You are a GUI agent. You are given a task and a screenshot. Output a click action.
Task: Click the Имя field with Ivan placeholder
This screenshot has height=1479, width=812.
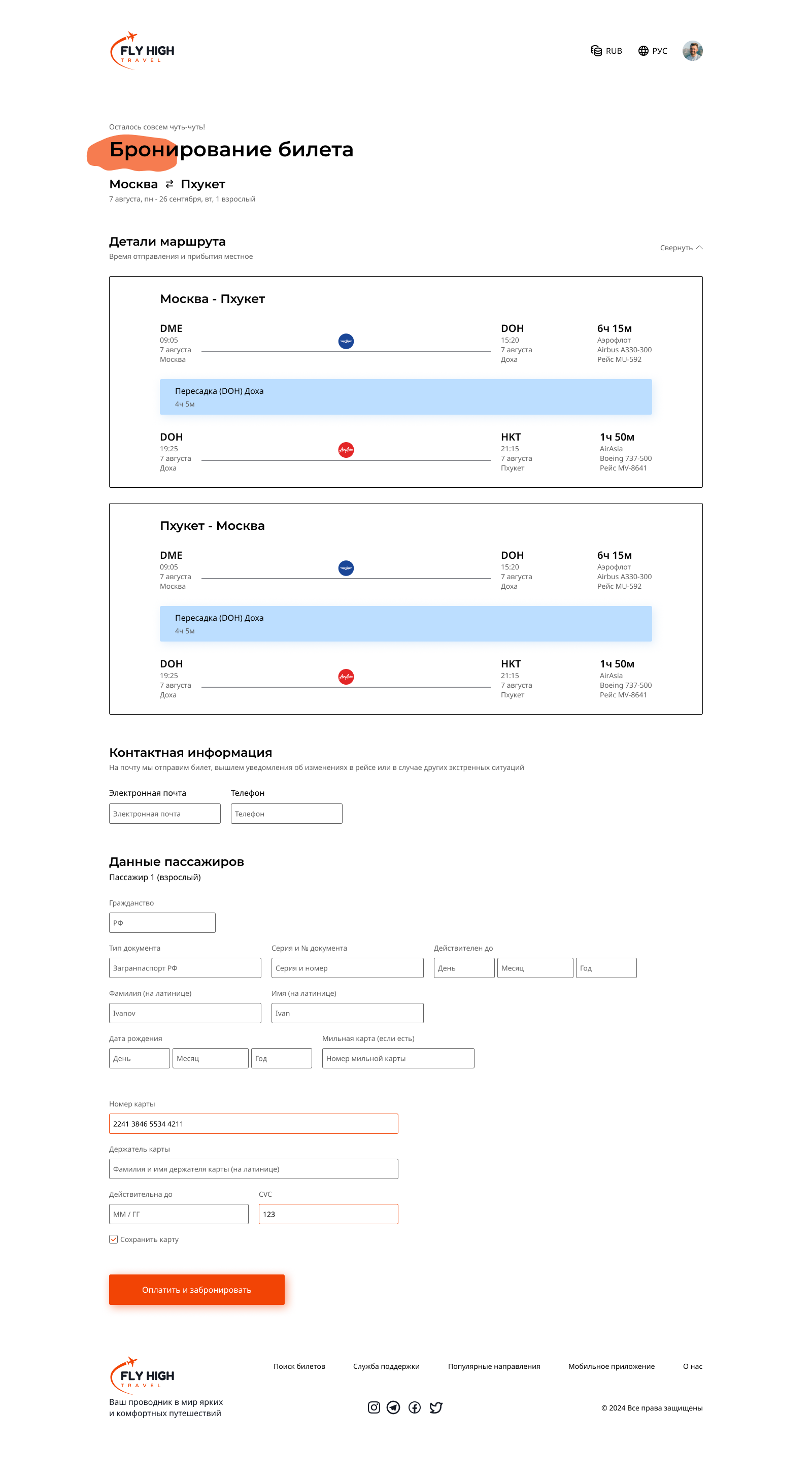pyautogui.click(x=348, y=1014)
